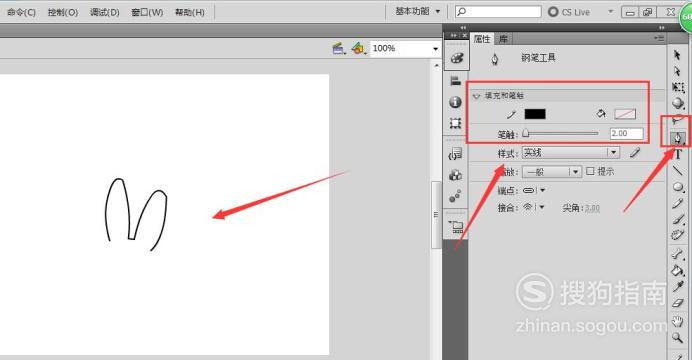692x360 pixels.
Task: Select the Brush tool
Action: tap(678, 219)
